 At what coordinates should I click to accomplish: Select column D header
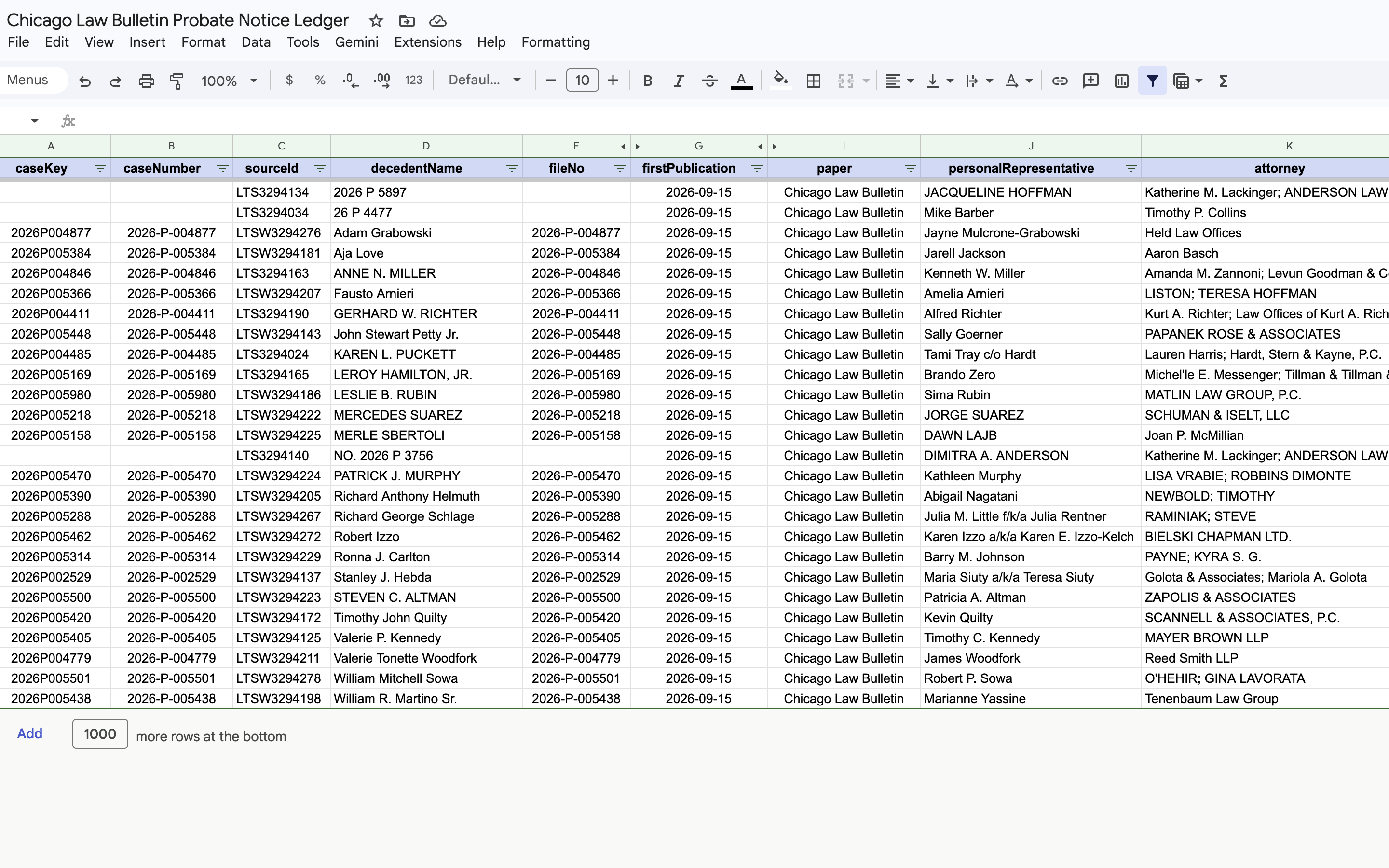pos(426,146)
